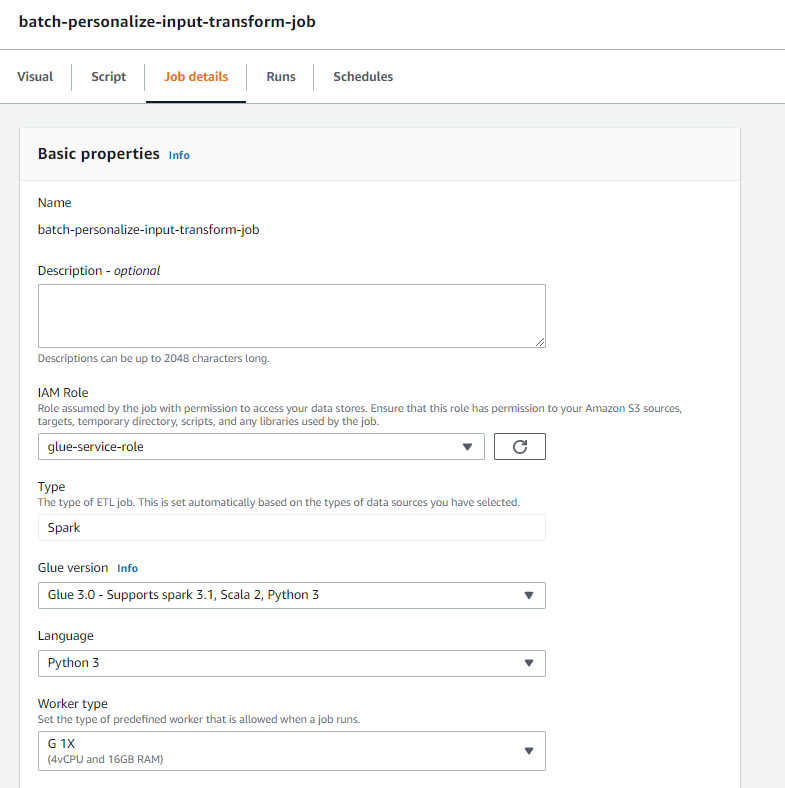This screenshot has width=785, height=788.
Task: Open the Schedules tab
Action: point(363,77)
